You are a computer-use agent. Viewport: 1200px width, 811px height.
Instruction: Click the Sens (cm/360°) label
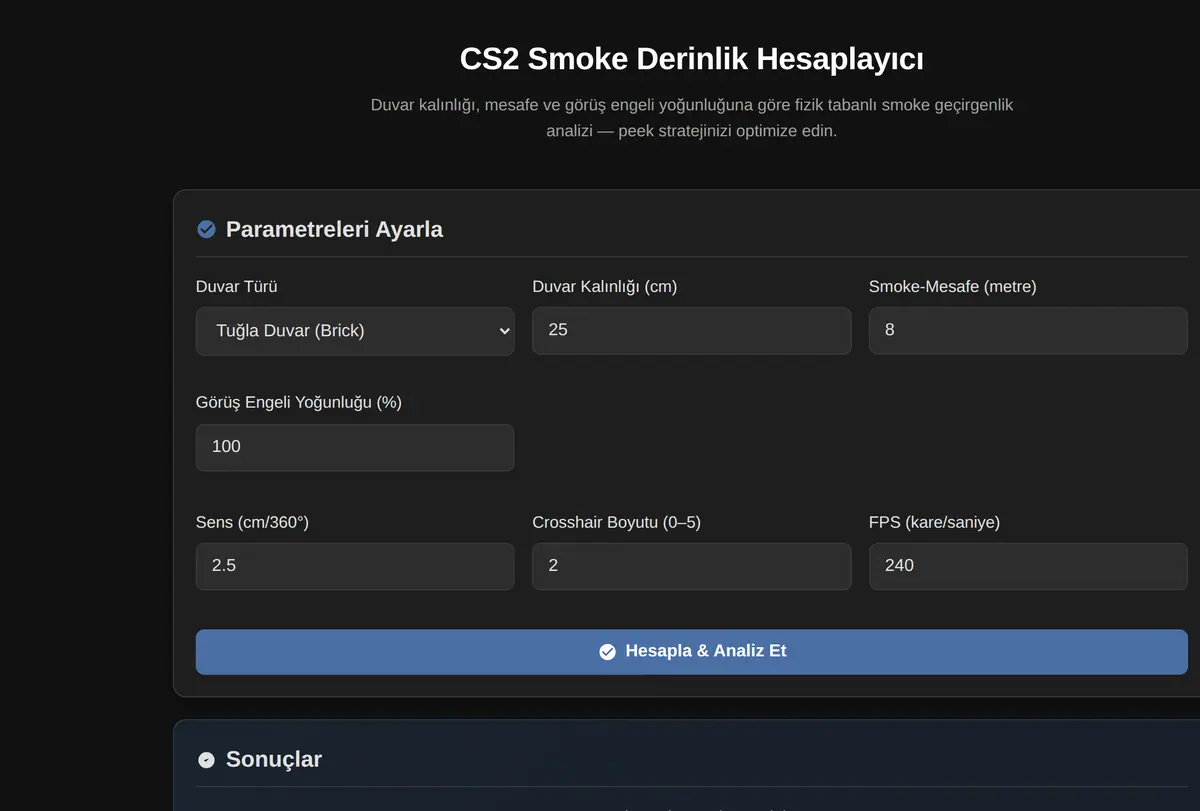pos(252,522)
